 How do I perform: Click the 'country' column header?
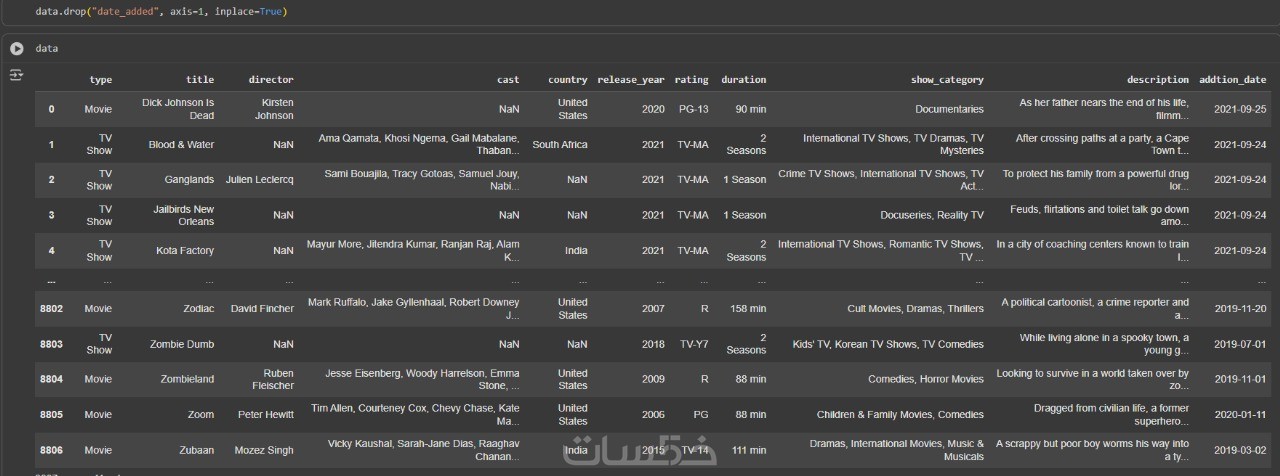[x=567, y=79]
